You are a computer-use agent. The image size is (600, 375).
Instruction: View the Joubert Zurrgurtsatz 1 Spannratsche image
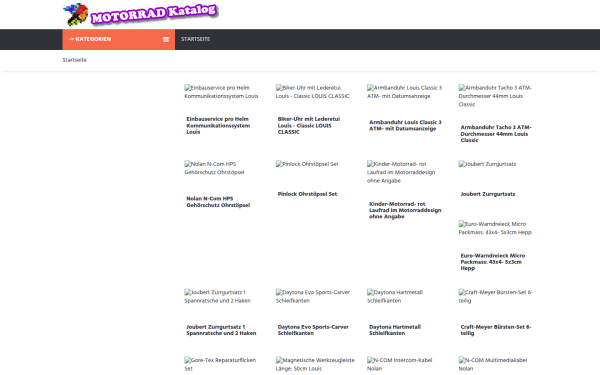click(x=217, y=296)
